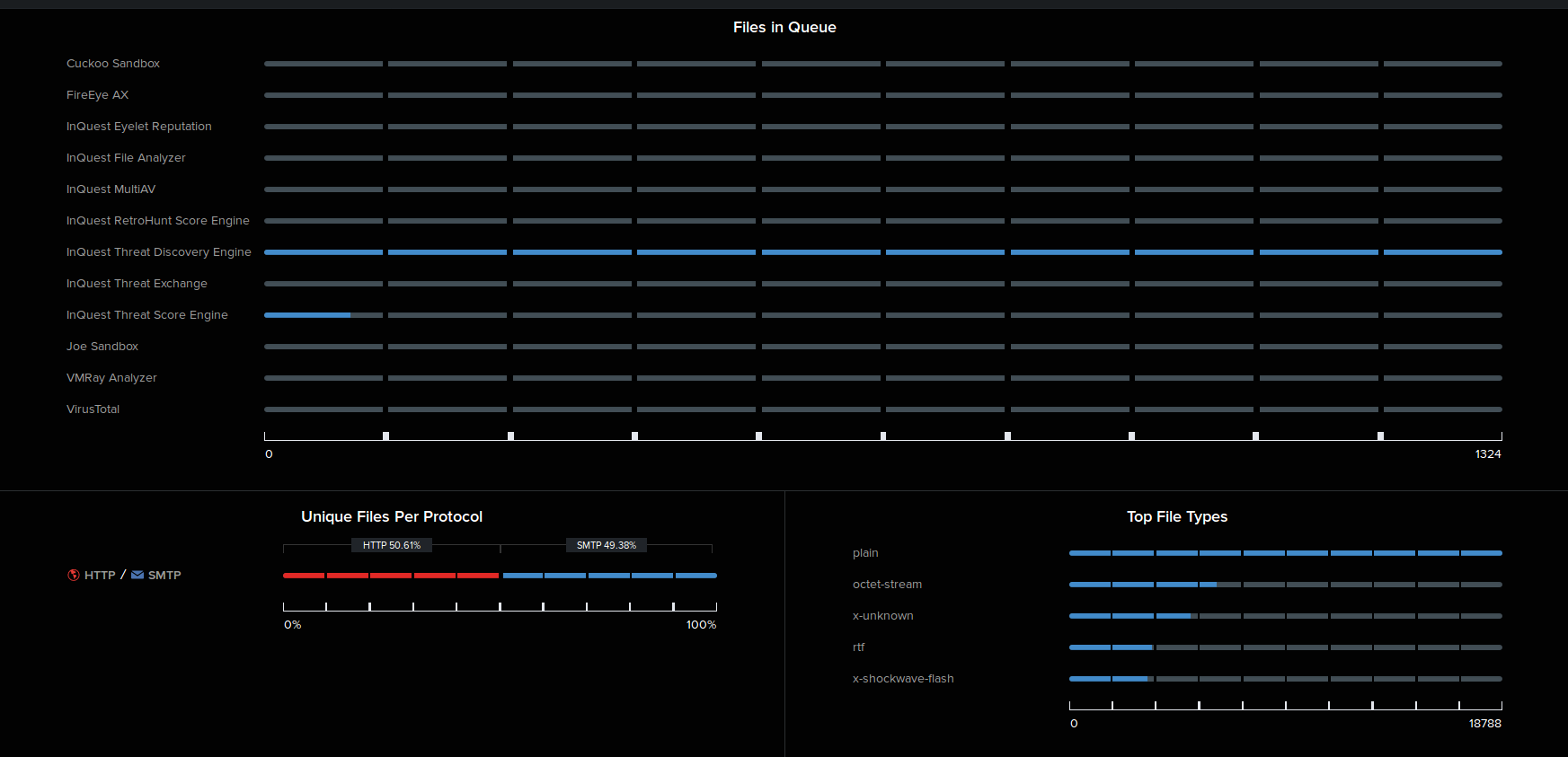Select the octet-stream file type label
Viewport: 1568px width, 757px height.
tap(887, 585)
